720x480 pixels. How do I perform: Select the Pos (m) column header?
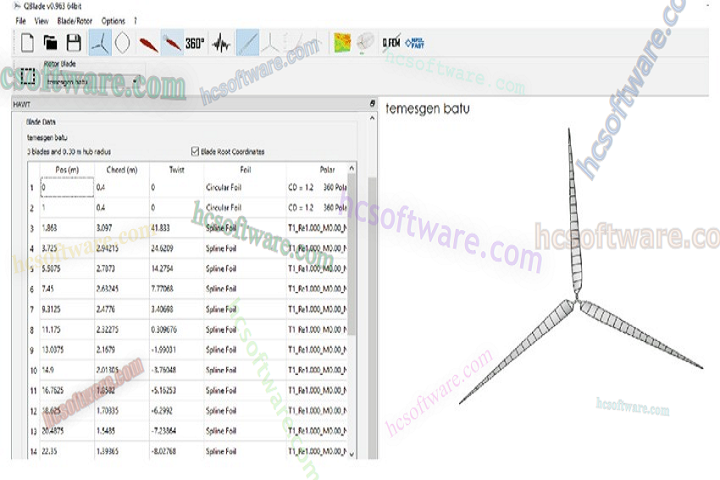67,169
